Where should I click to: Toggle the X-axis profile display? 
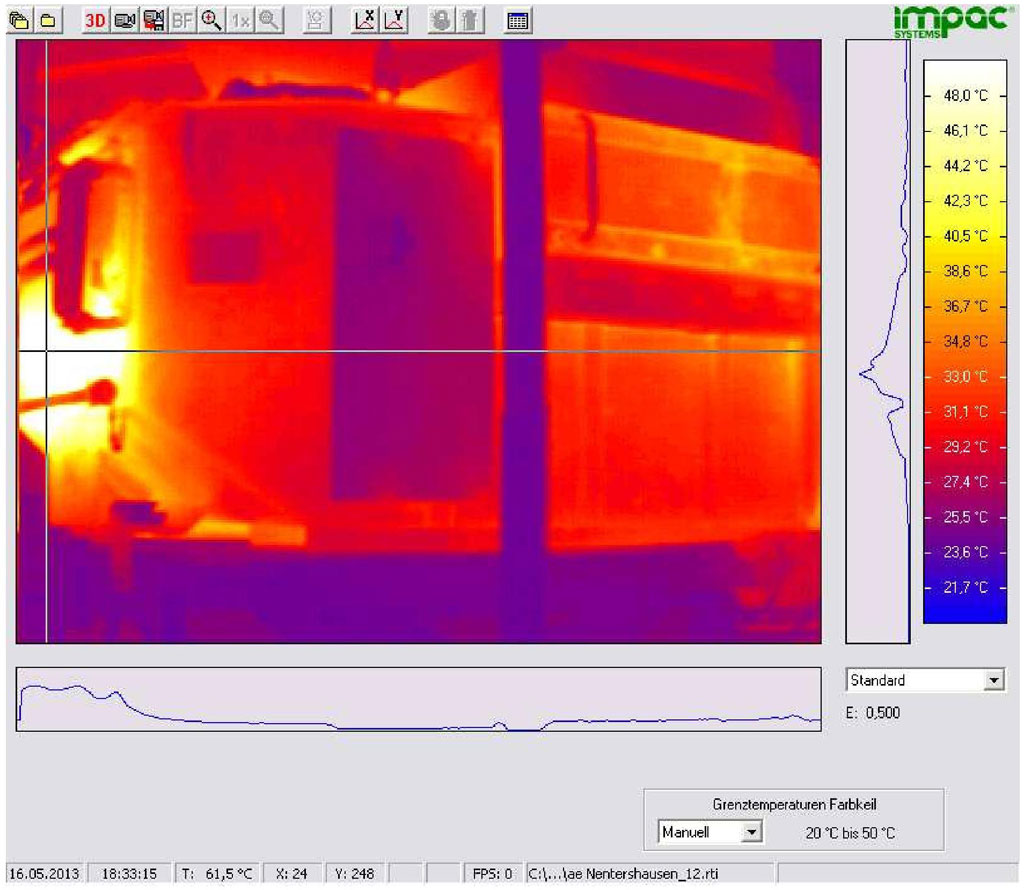point(366,20)
